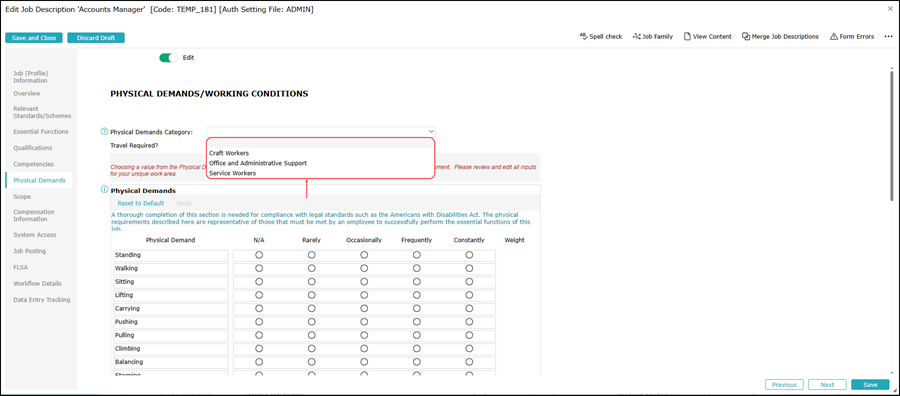This screenshot has width=900, height=396.
Task: Choose Office and Administrative Support option
Action: [x=258, y=163]
